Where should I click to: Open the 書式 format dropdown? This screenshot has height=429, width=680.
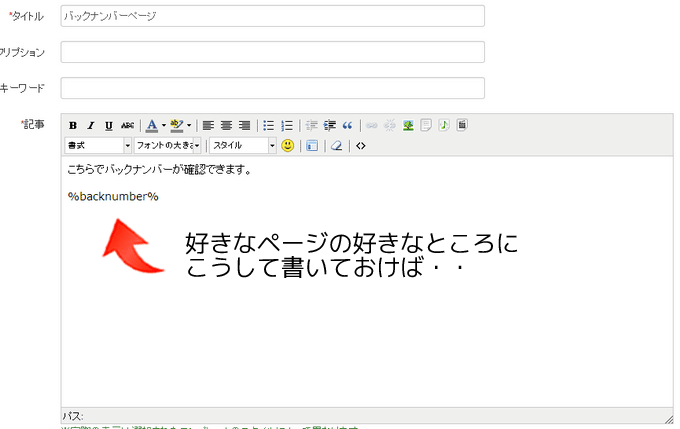coord(98,146)
